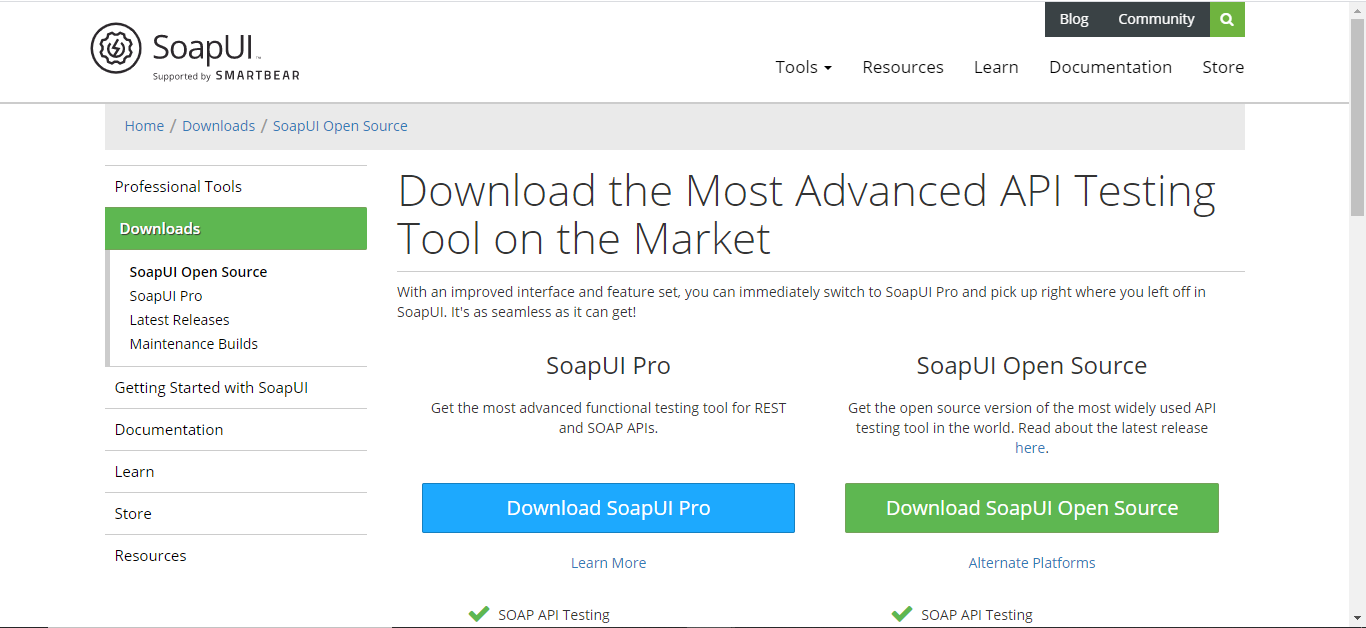Expand the Tools dropdown in the navigation bar
The width and height of the screenshot is (1366, 628).
tap(803, 67)
